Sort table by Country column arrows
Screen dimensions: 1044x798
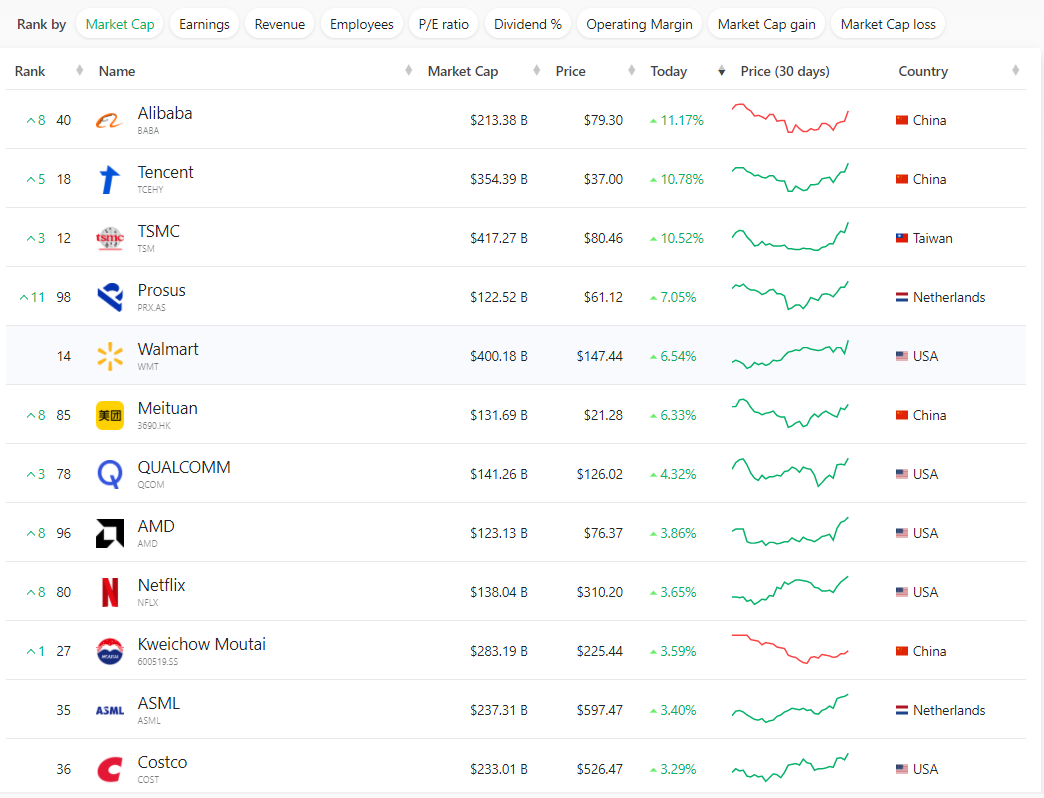[1015, 71]
